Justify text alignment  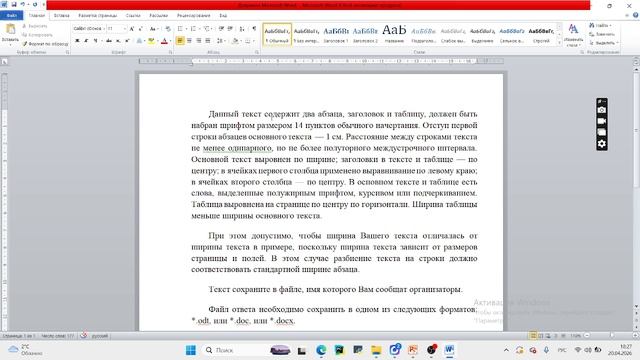[208, 40]
